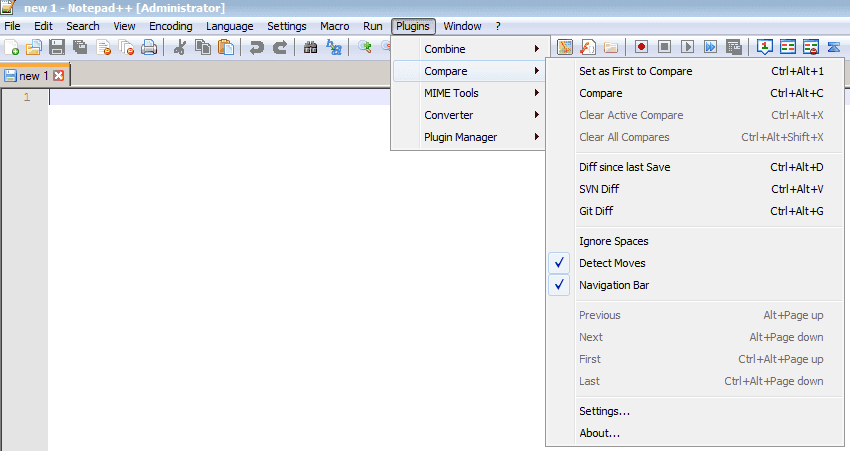
Task: Click Save Recorded Macro icon
Action: 733,47
